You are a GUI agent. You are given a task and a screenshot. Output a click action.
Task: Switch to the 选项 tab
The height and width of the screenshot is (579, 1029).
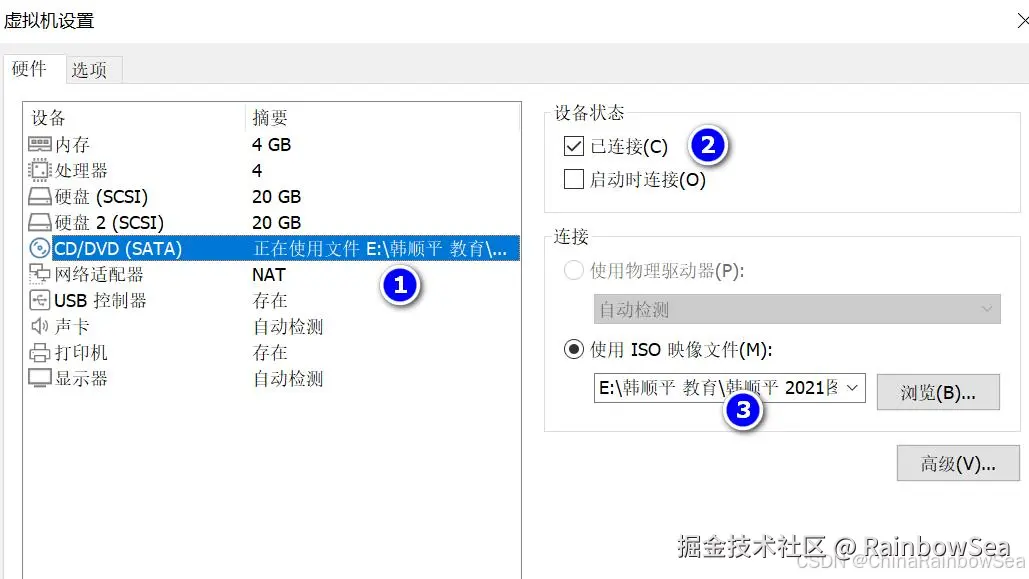(x=92, y=69)
